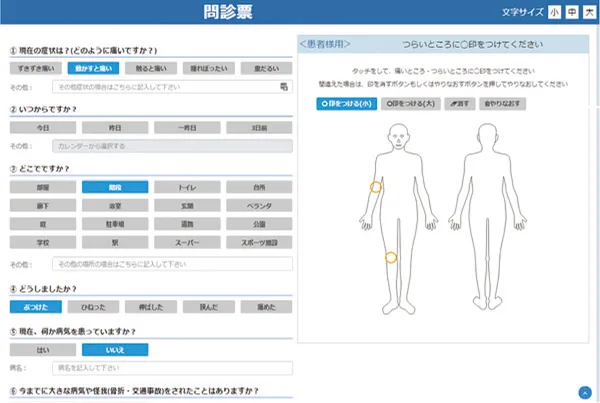Click the circle mark on the elbow
This screenshot has width=600, height=403.
[376, 187]
